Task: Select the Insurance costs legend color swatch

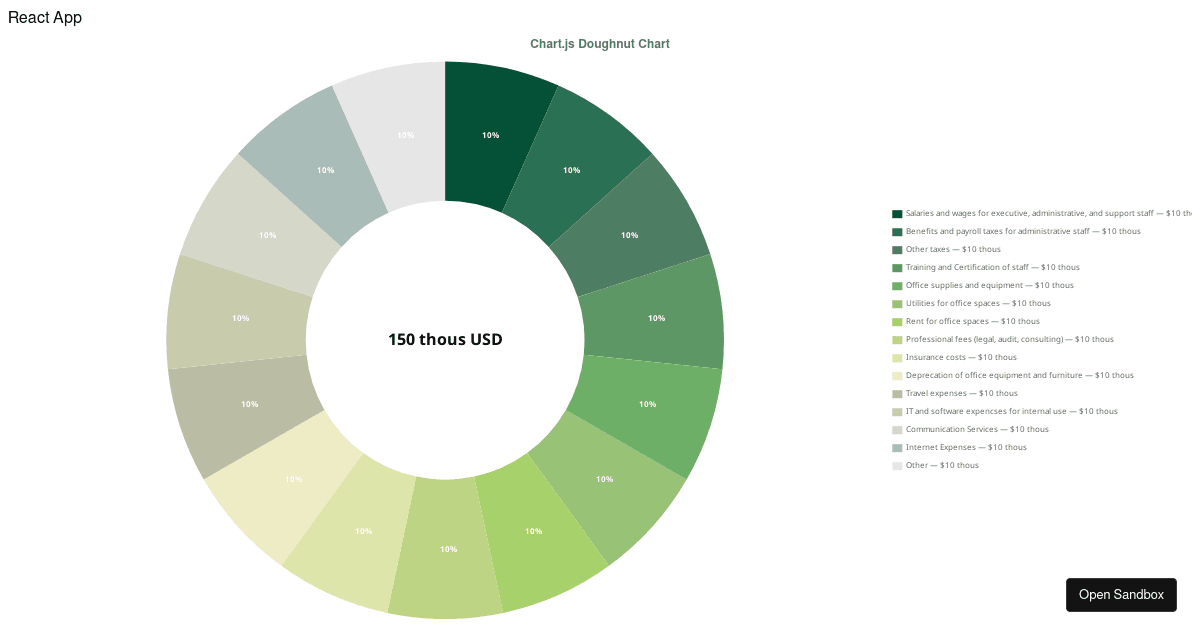Action: [x=896, y=357]
